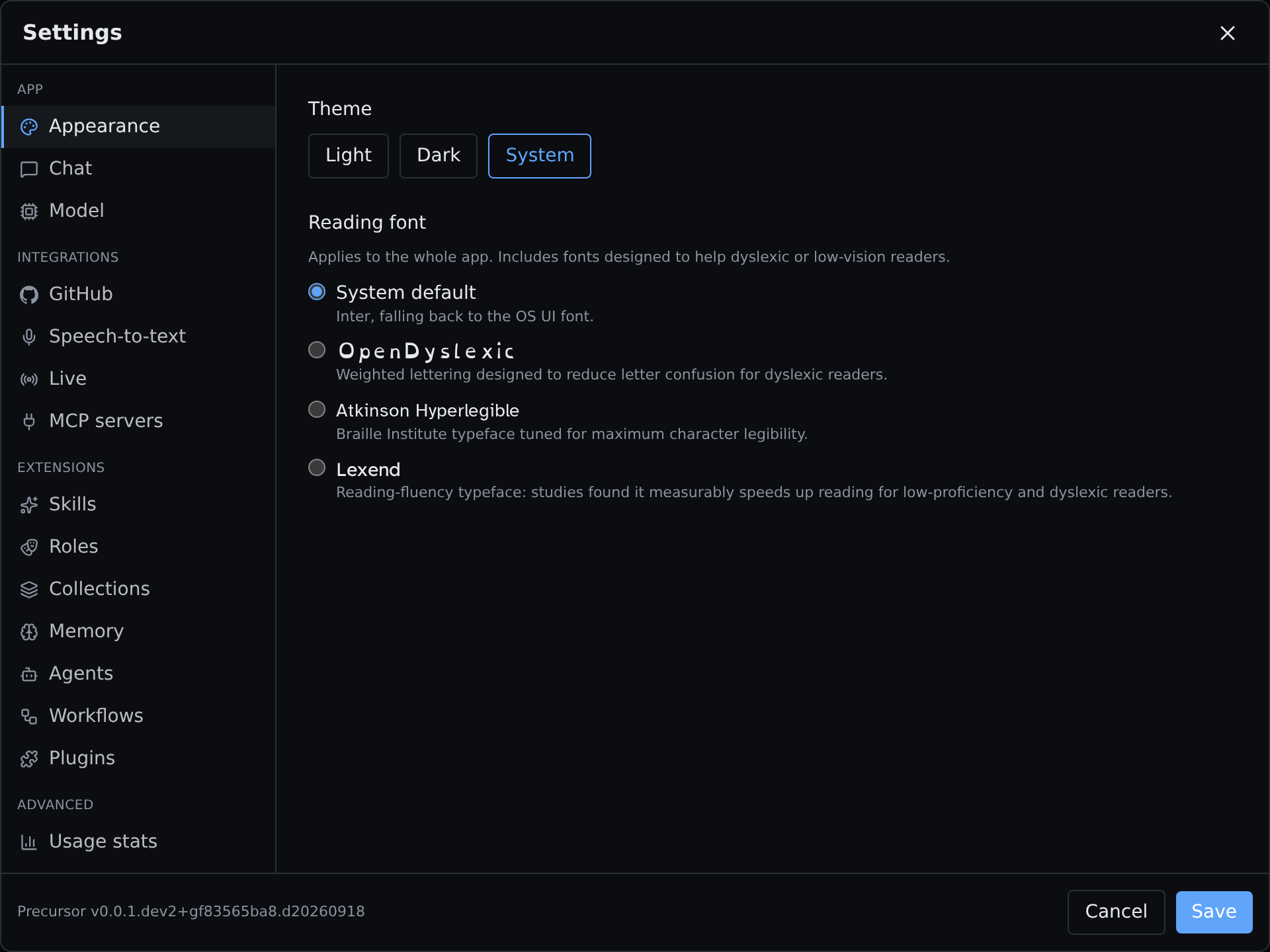Click the Reading font heading
Screen dimensions: 1270x952
367,223
